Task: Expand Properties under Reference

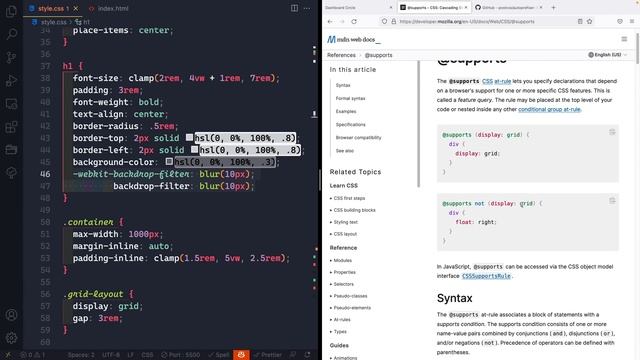Action: pos(343,272)
